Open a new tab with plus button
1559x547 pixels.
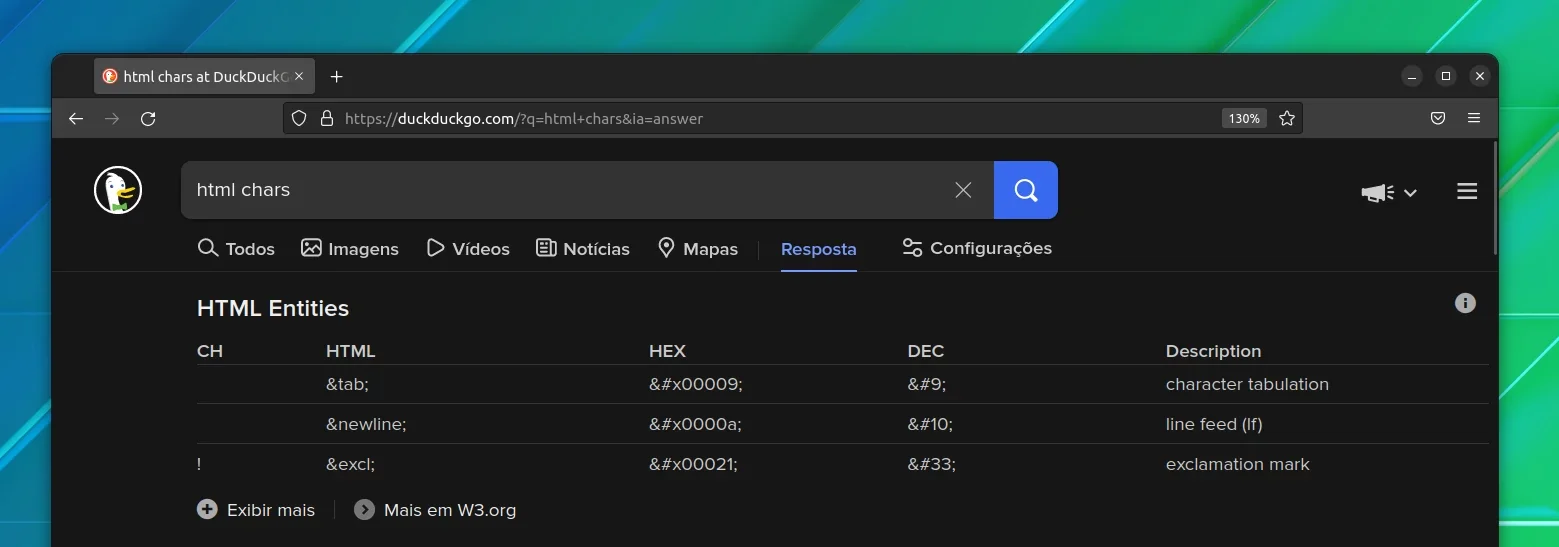click(x=337, y=76)
